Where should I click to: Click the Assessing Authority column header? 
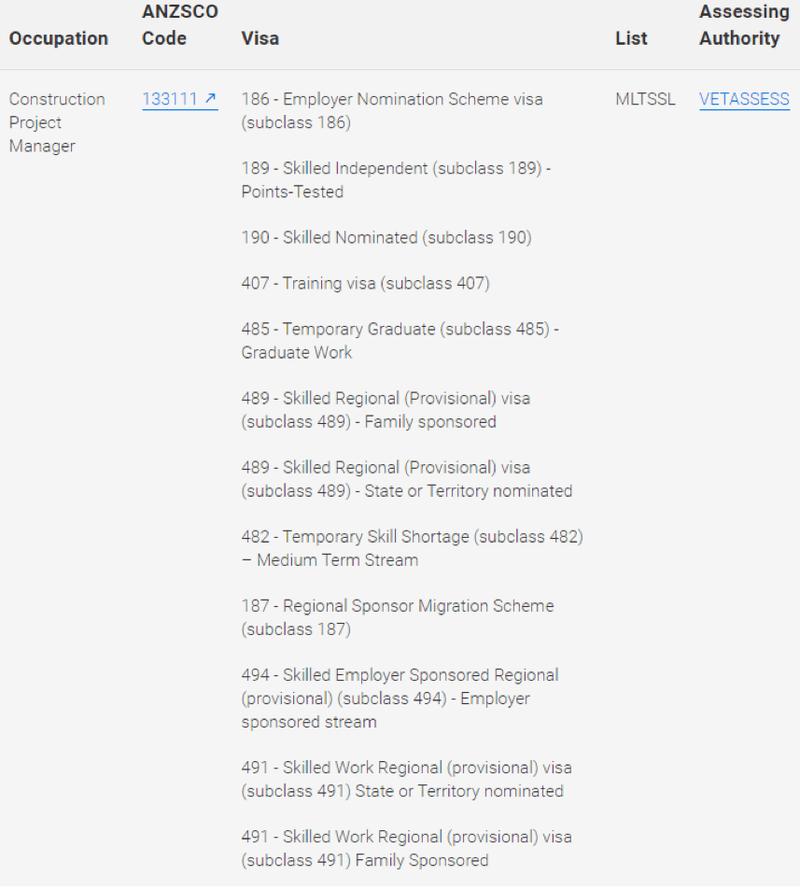744,25
